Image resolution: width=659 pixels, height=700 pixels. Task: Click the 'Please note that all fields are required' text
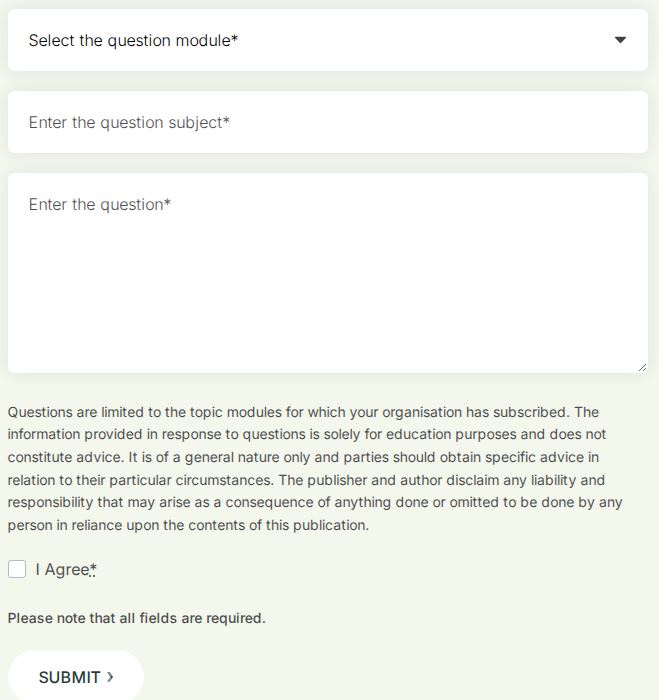pyautogui.click(x=136, y=618)
